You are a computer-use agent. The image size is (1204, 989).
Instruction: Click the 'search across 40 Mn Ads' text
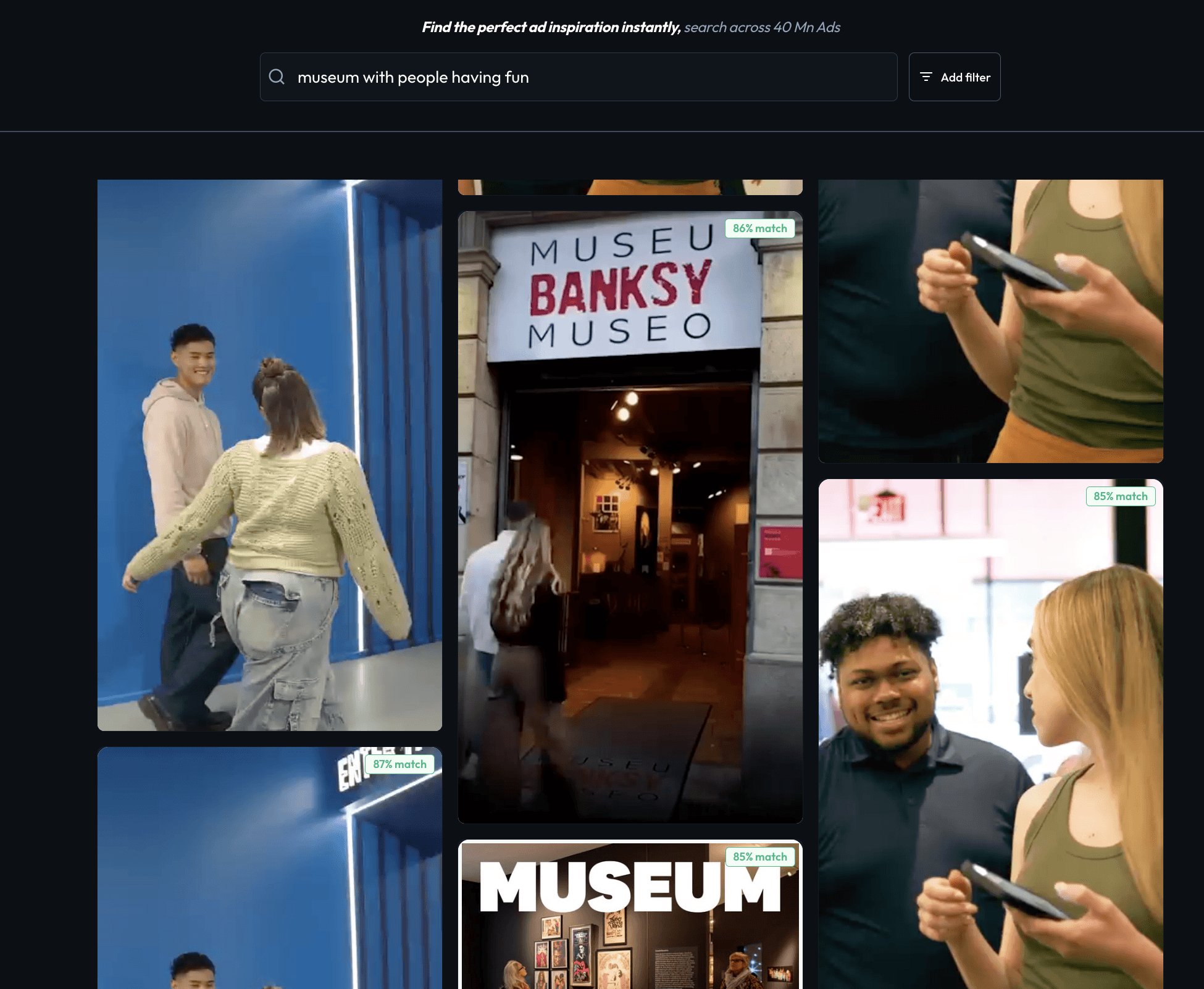coord(762,27)
